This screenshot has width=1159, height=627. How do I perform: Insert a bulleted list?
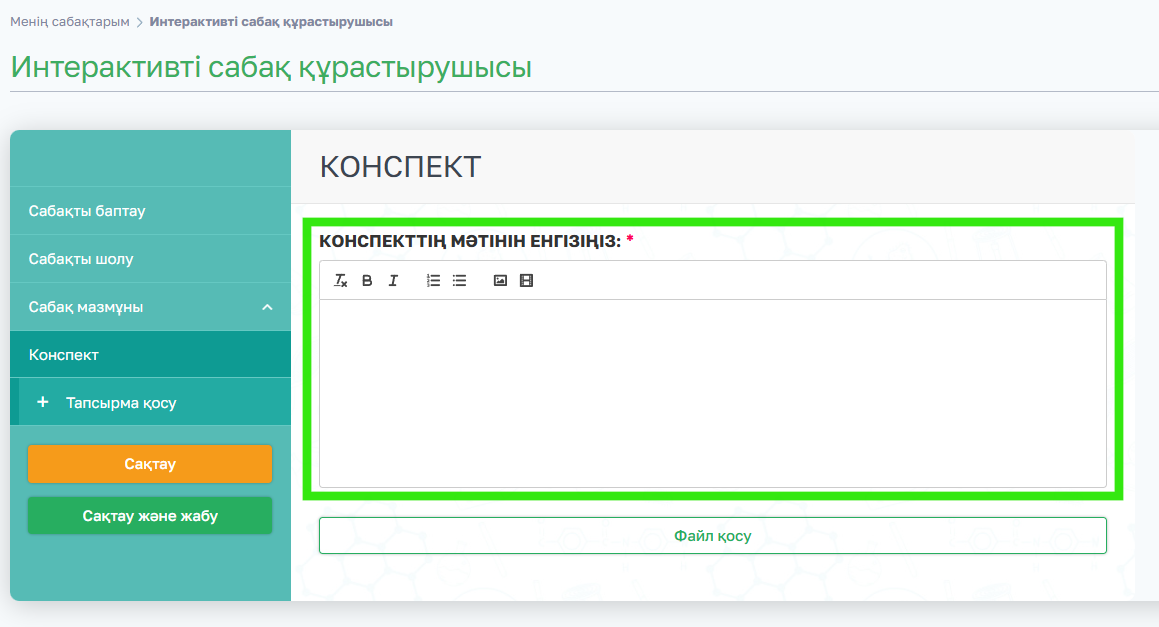[460, 280]
